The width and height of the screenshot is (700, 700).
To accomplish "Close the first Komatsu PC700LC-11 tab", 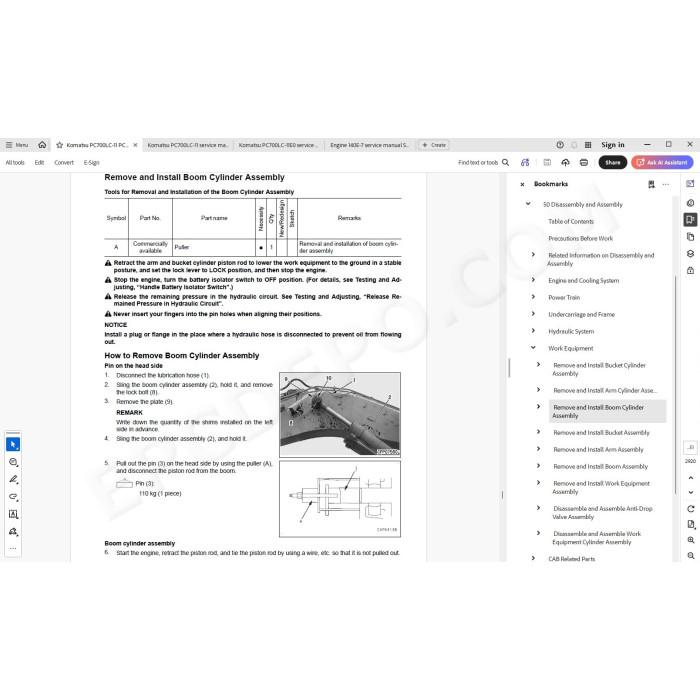I will (135, 145).
